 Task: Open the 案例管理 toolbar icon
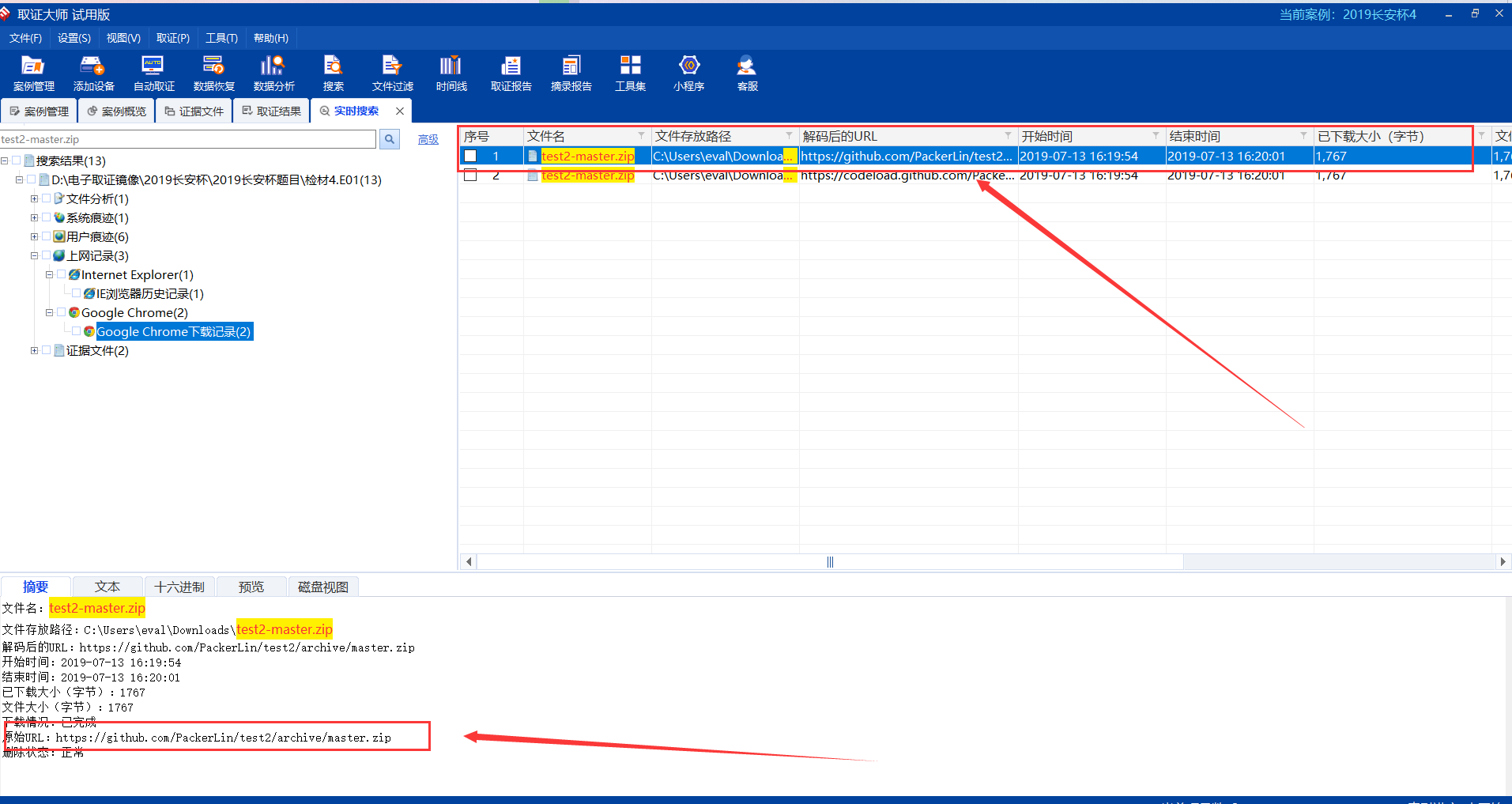pyautogui.click(x=33, y=74)
